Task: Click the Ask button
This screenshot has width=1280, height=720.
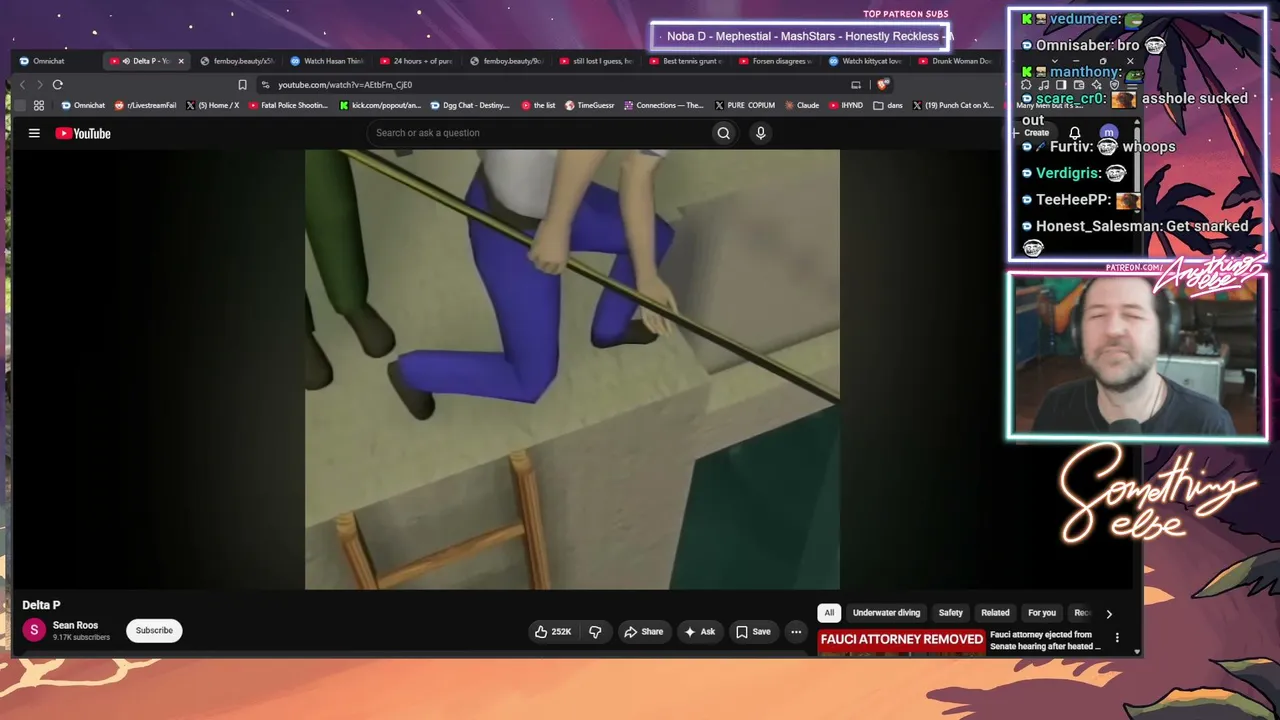Action: [699, 632]
